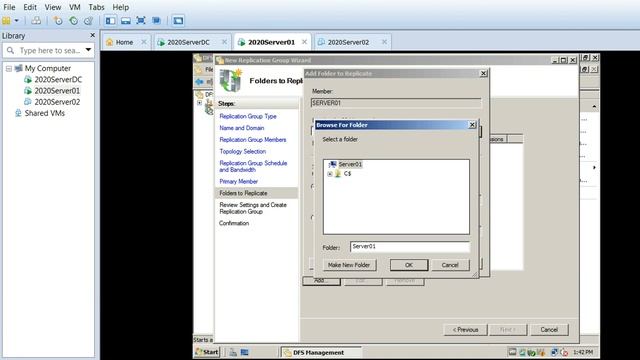640x360 pixels.
Task: Open the power options dropdown arrow
Action: pos(16,20)
